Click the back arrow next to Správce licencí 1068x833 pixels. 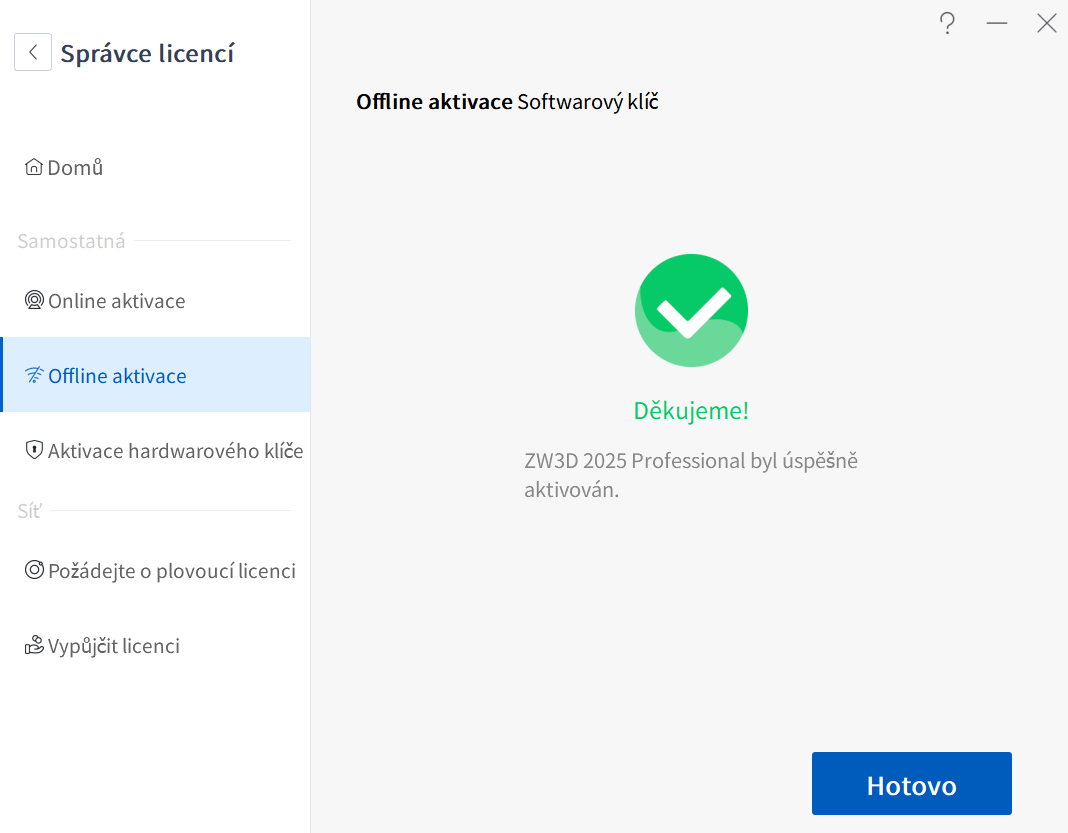coord(33,52)
